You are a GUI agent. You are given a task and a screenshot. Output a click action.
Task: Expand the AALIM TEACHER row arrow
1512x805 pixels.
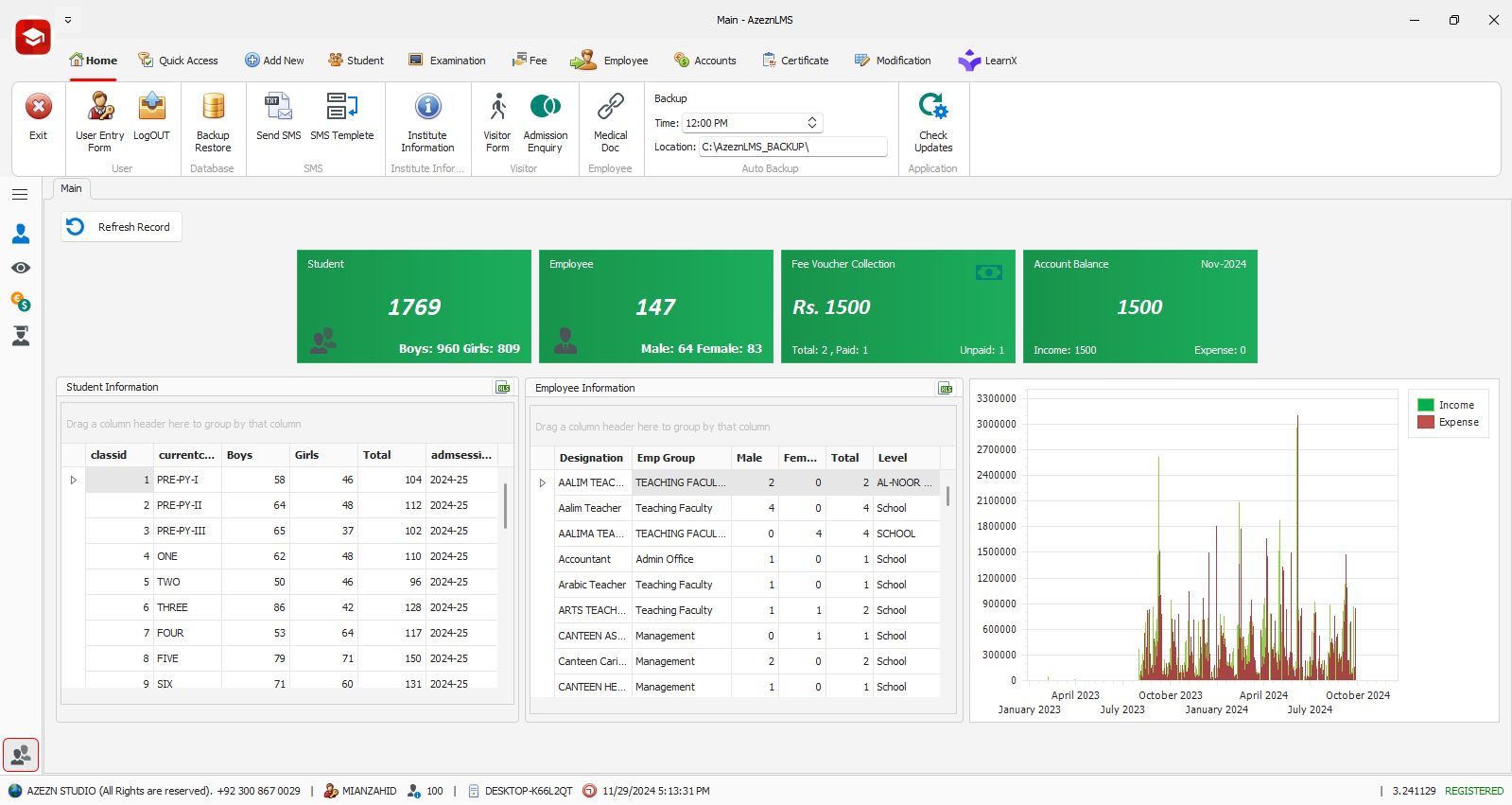coord(543,483)
